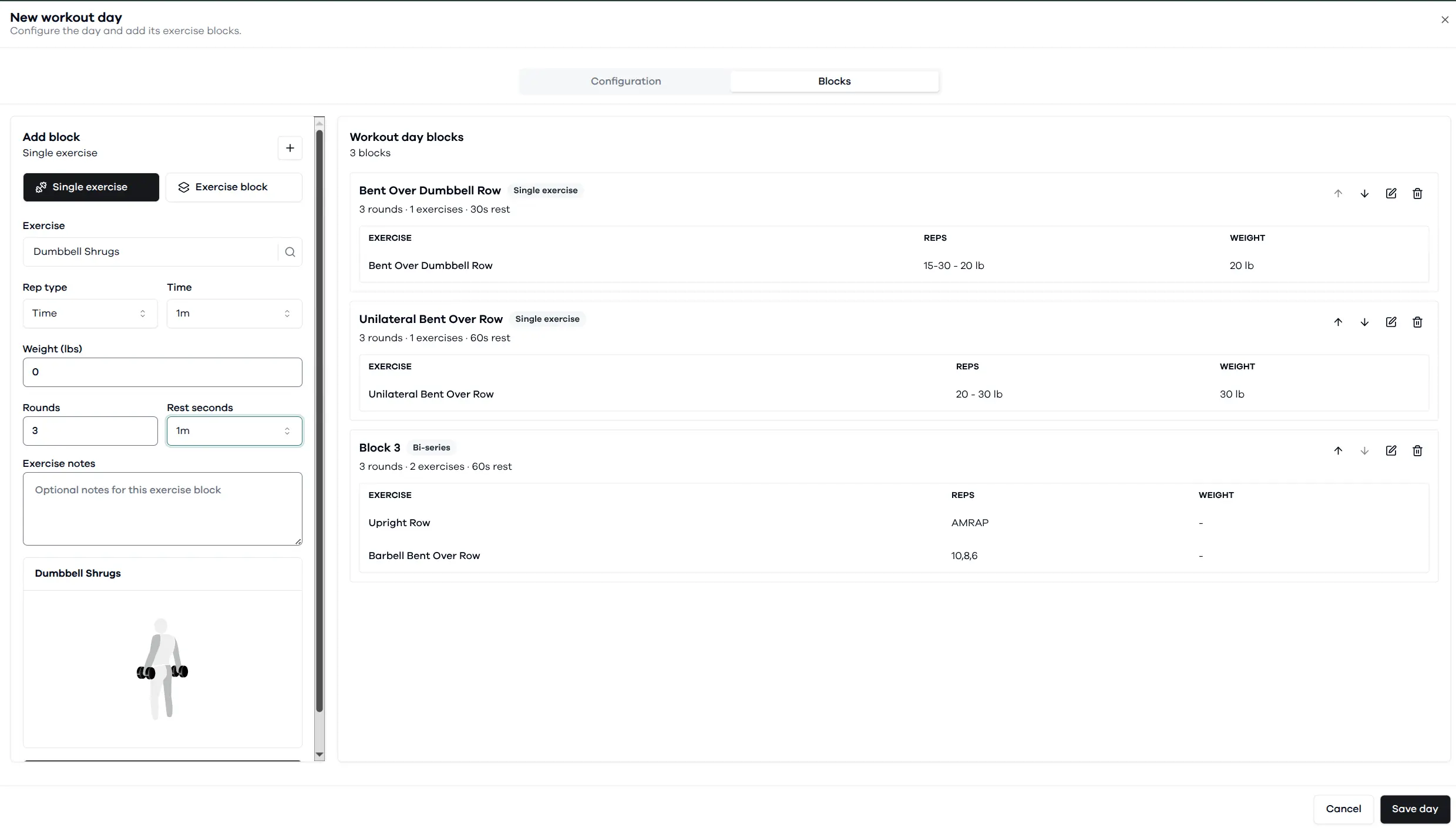Viewport: 1456px width, 828px height.
Task: Click the Unilateral Bent Over Row block title
Action: [431, 319]
